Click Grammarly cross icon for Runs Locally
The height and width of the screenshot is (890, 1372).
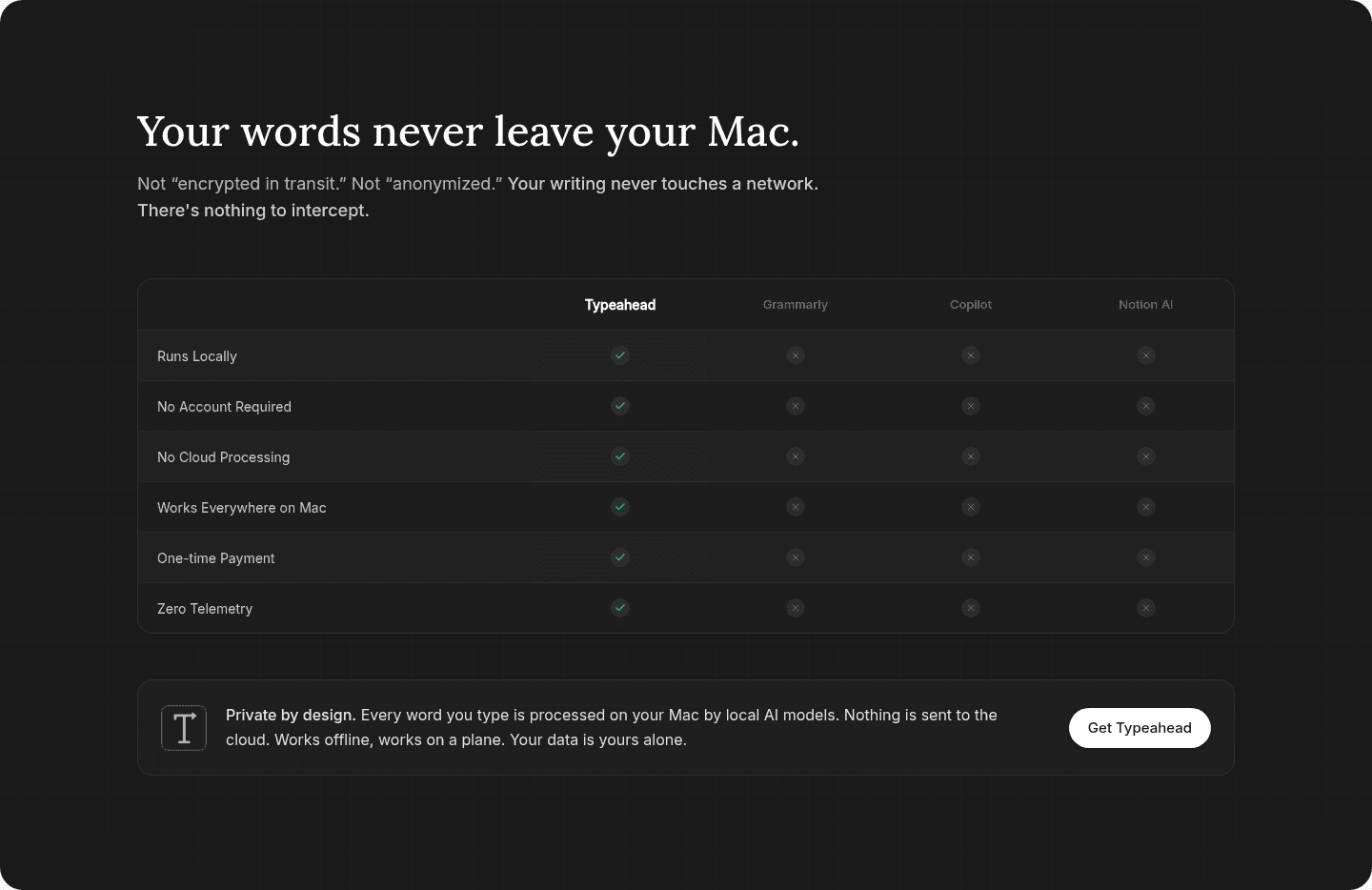coord(796,355)
